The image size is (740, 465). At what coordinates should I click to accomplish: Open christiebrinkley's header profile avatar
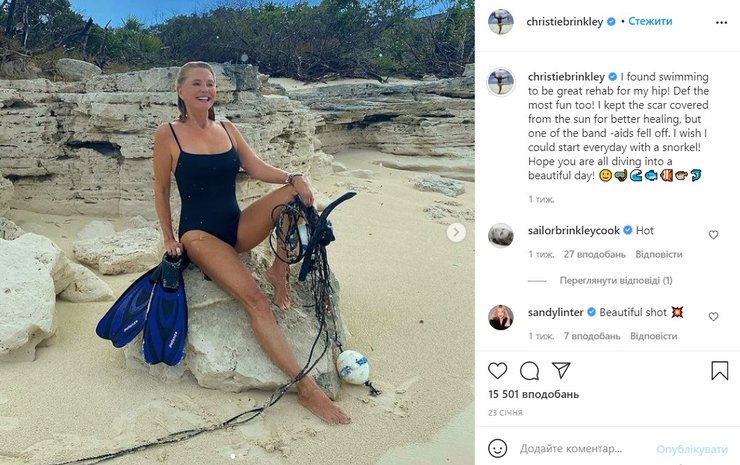501,21
